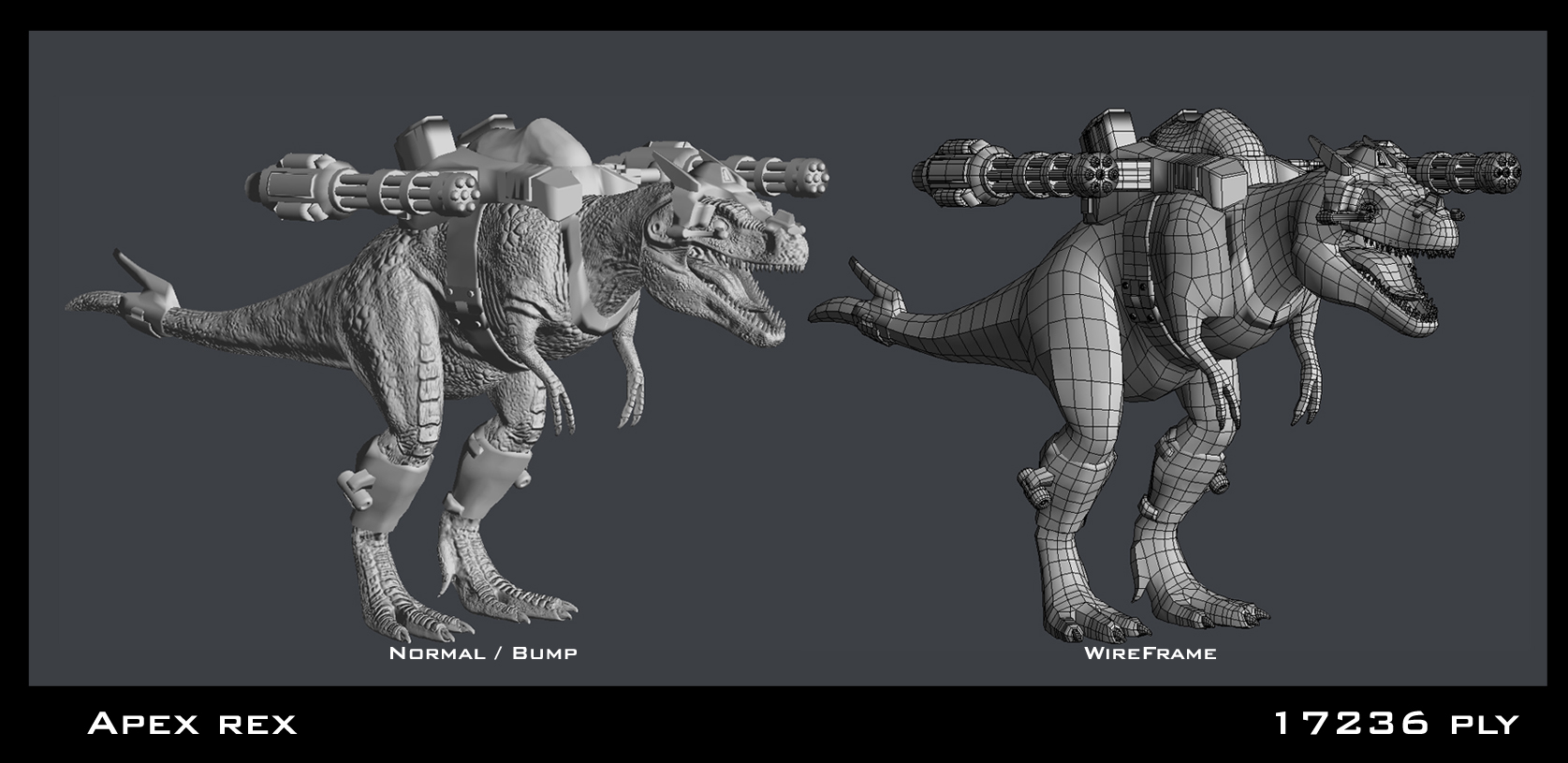Select the Normal / Bump caption label
The image size is (1568, 763).
point(483,653)
